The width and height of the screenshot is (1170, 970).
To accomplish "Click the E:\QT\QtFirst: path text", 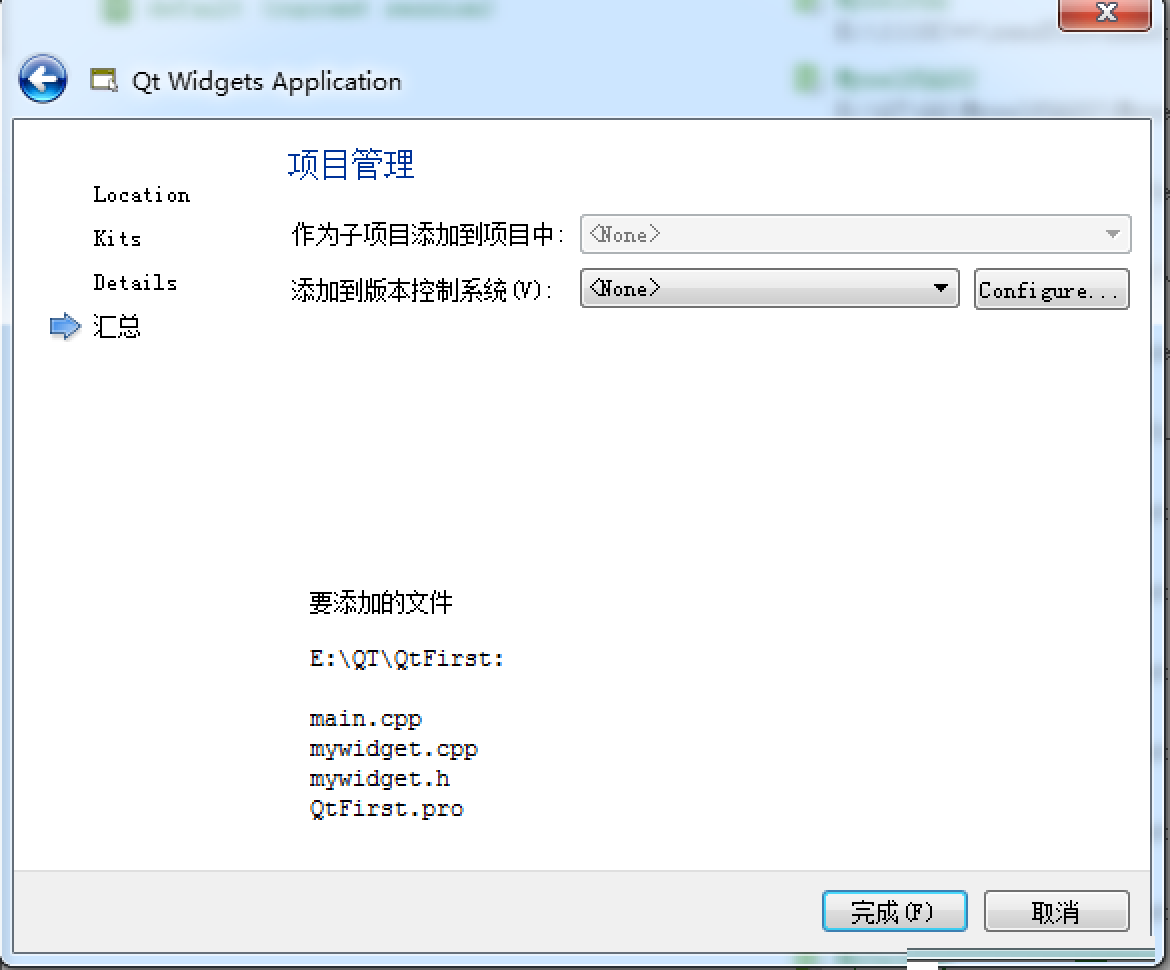I will pyautogui.click(x=407, y=659).
